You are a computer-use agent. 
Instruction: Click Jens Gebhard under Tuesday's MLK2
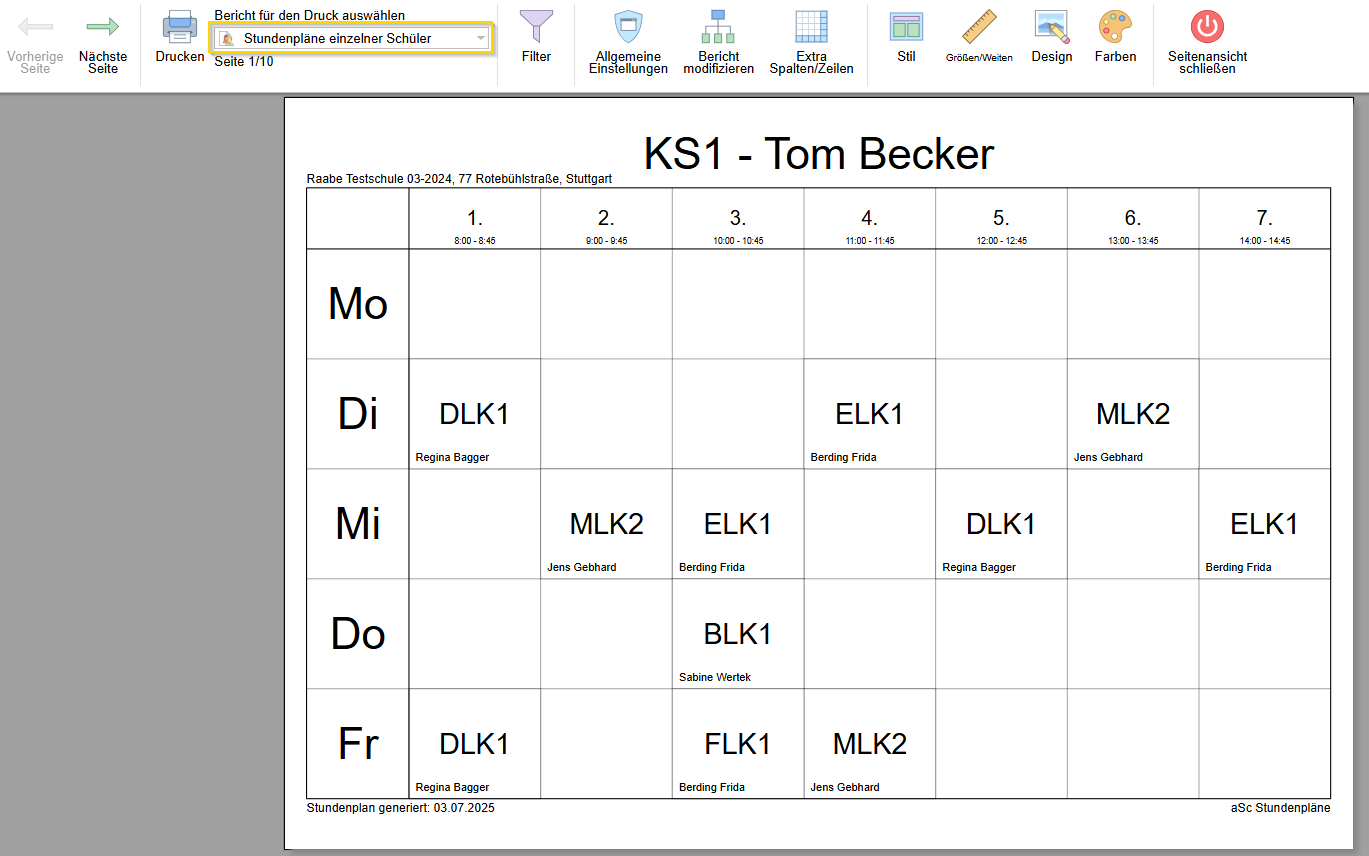pyautogui.click(x=1108, y=457)
